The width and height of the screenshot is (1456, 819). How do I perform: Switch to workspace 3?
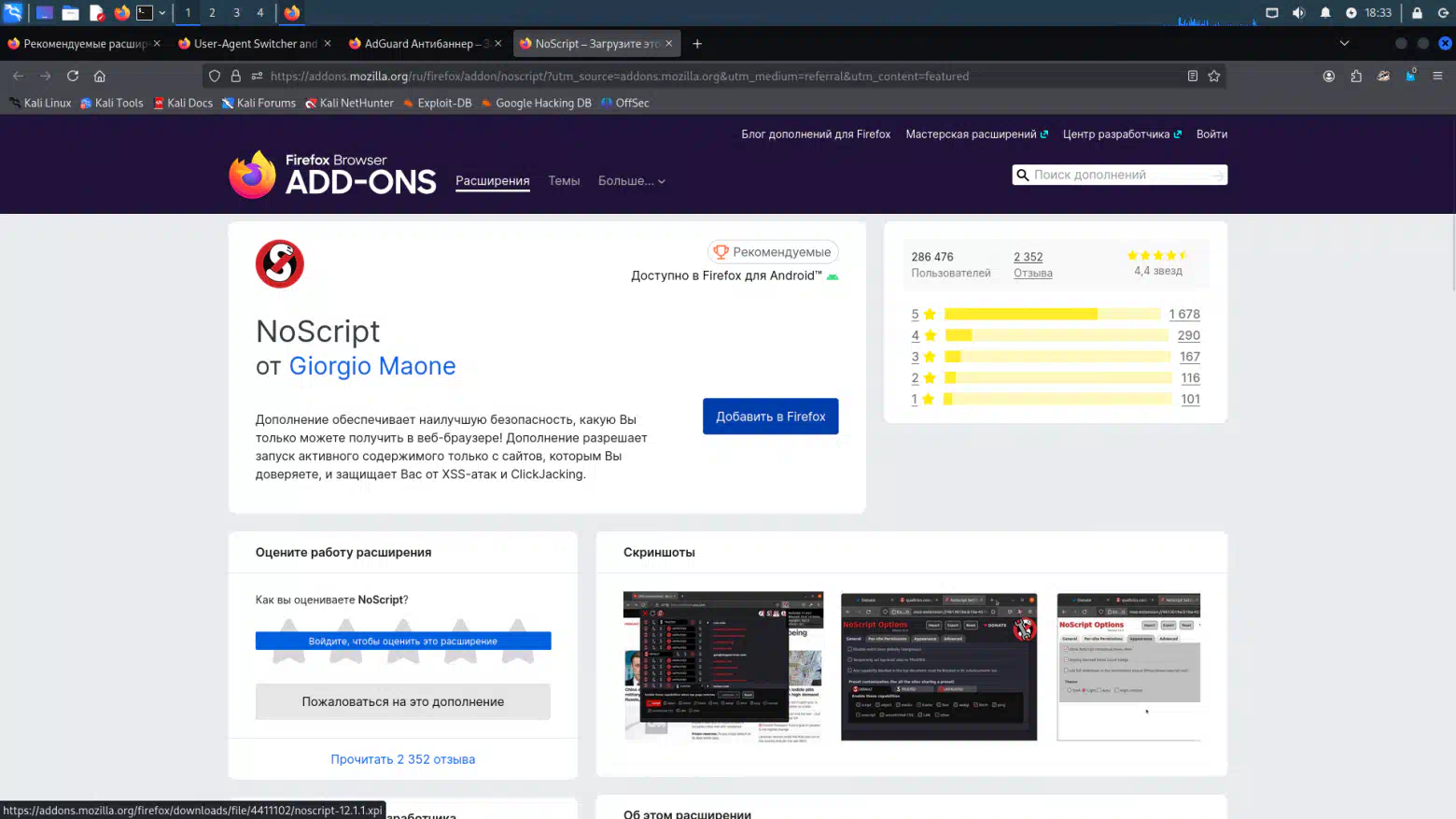pyautogui.click(x=236, y=13)
